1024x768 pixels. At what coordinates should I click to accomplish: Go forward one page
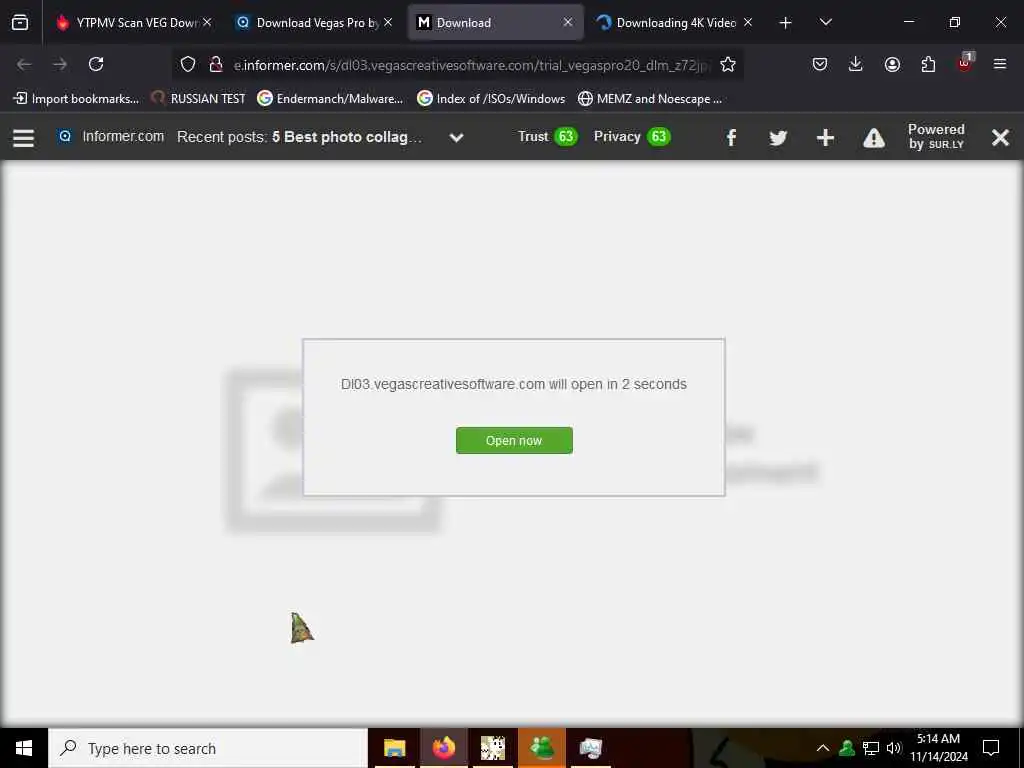[60, 64]
